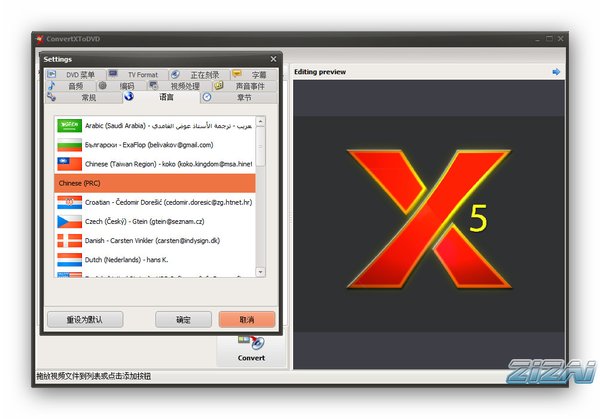Click the Saudi Arabia flag icon
Screen dimensions: 600x419
tap(69, 126)
